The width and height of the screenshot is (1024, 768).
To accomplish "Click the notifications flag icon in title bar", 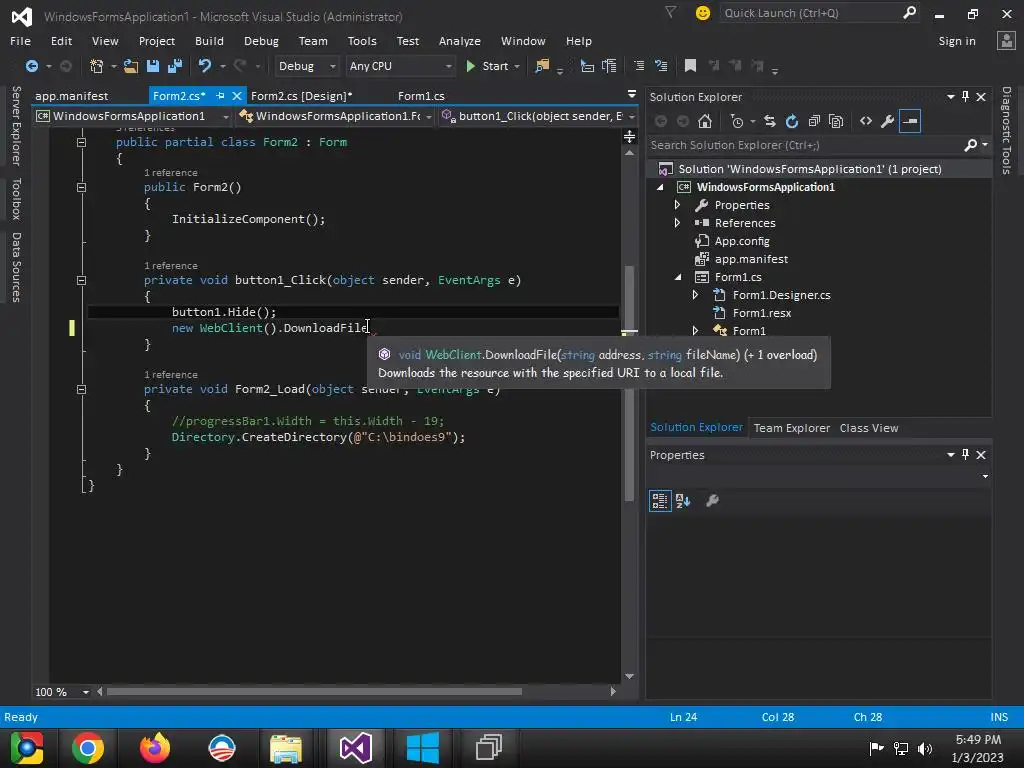I will (671, 12).
